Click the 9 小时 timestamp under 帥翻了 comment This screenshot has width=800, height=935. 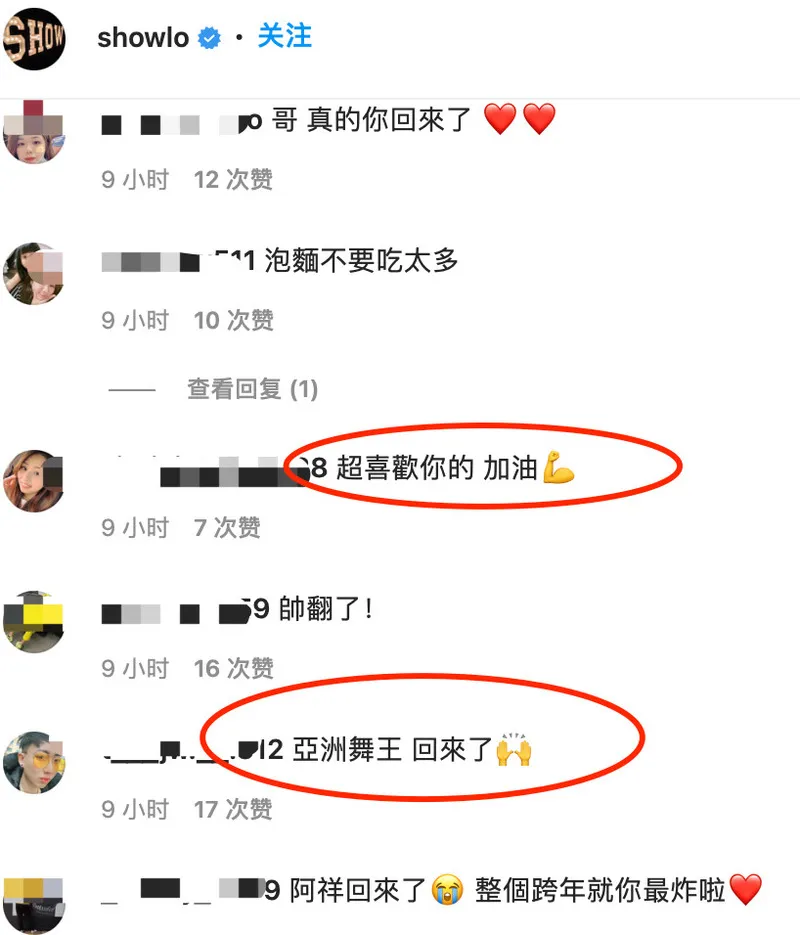pos(135,668)
